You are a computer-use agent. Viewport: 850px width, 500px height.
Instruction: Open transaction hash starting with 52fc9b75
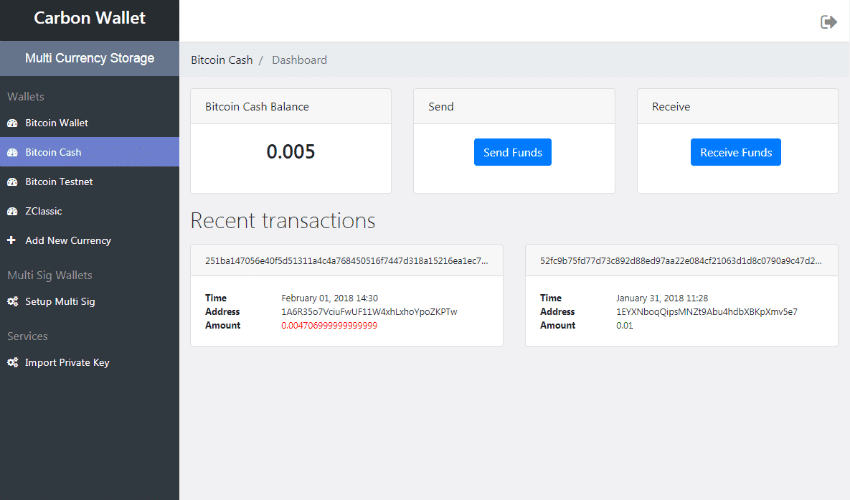[681, 261]
